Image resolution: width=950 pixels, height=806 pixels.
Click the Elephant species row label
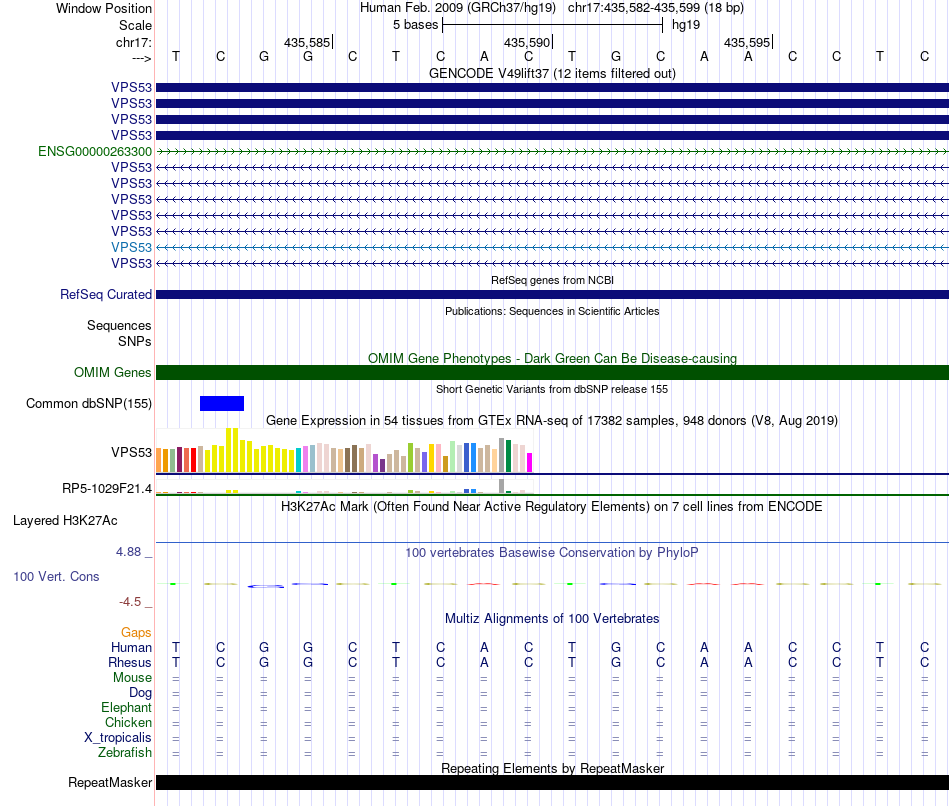[127, 707]
